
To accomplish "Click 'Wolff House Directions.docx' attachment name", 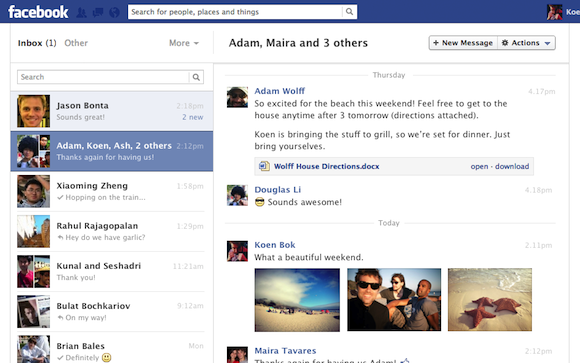I will click(x=327, y=167).
